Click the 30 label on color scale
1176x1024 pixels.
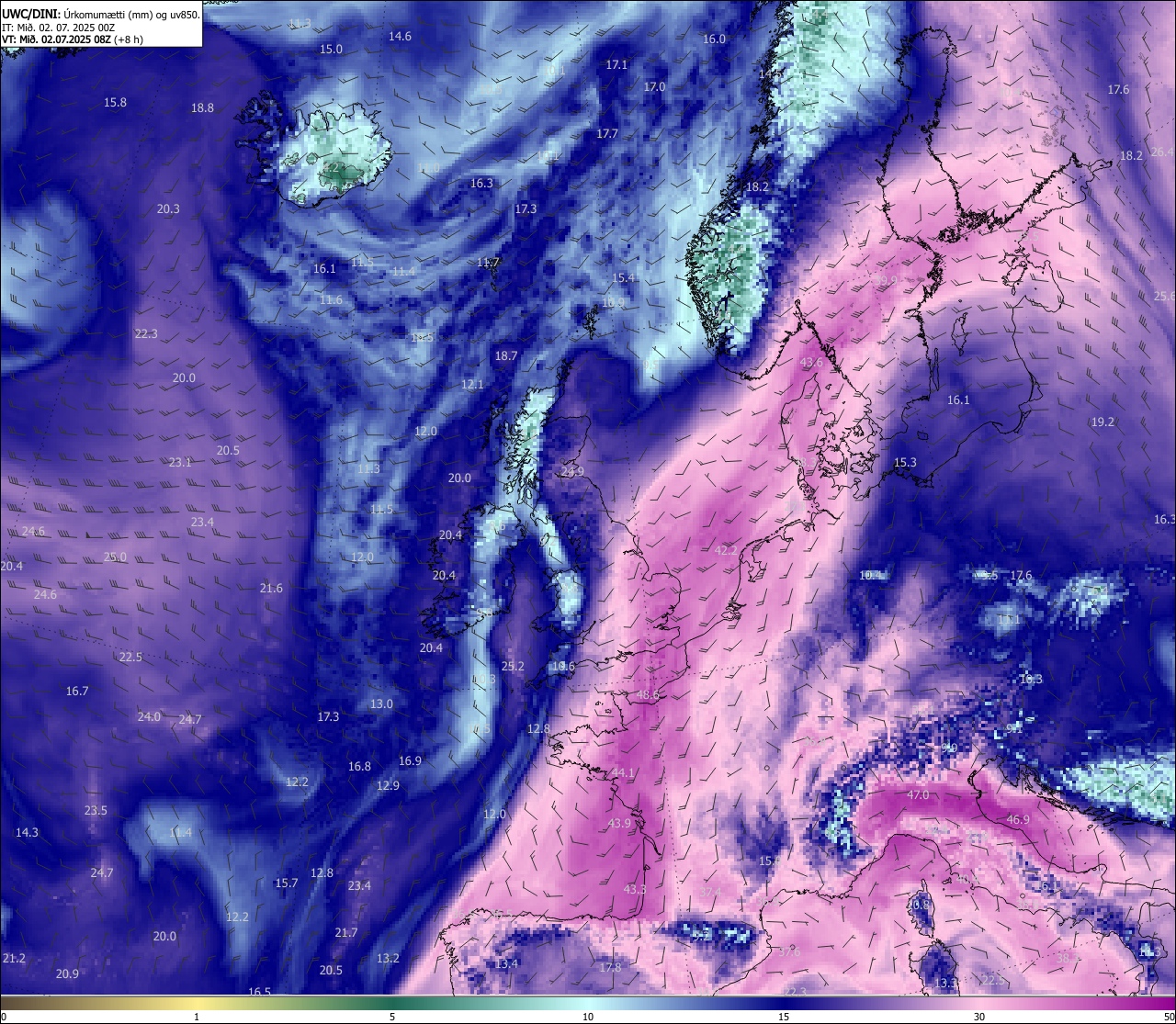click(979, 1017)
